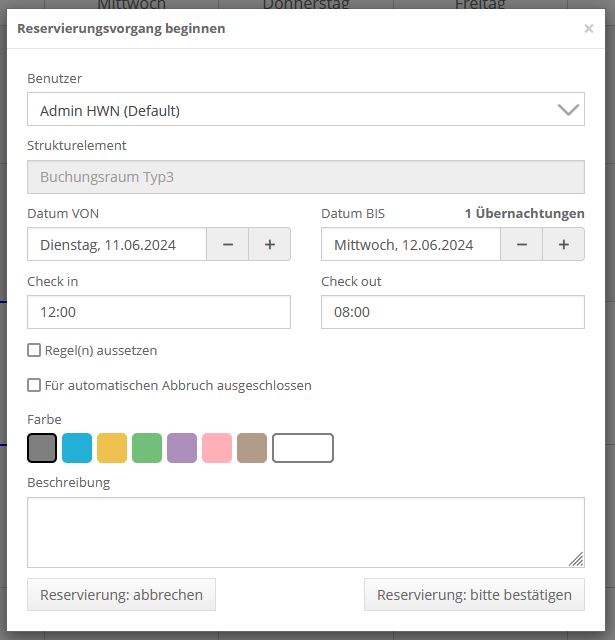Viewport: 615px width, 640px height.
Task: Pick the yellow color swatch
Action: (x=112, y=448)
